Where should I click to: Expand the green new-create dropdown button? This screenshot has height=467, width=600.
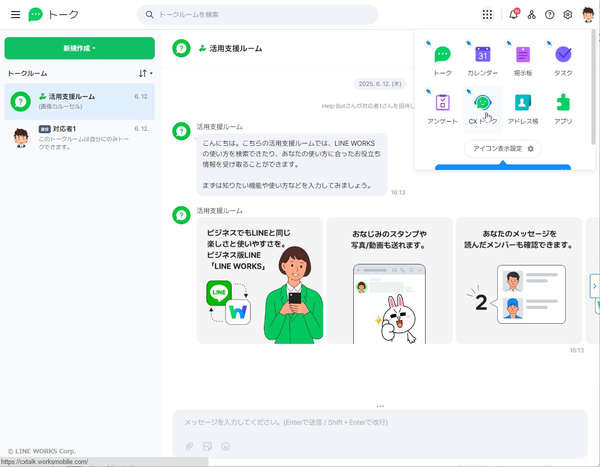[x=80, y=48]
